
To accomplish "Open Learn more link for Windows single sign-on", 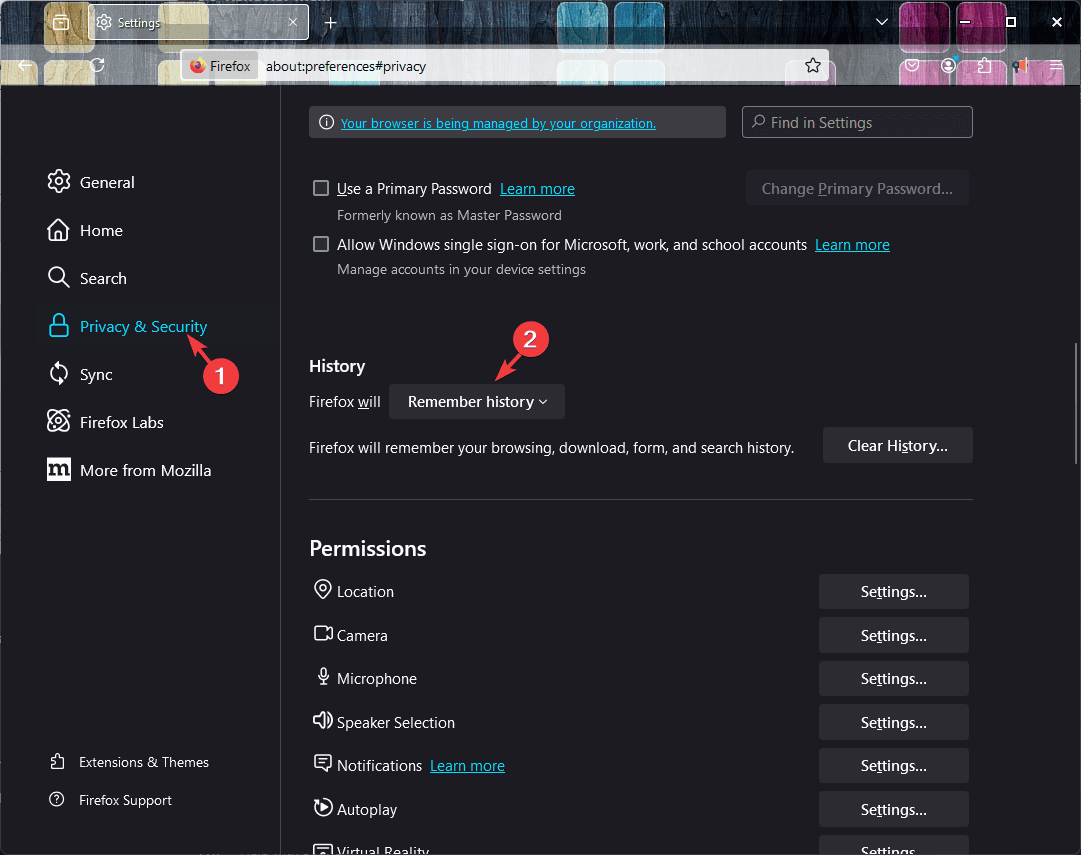I will (852, 245).
